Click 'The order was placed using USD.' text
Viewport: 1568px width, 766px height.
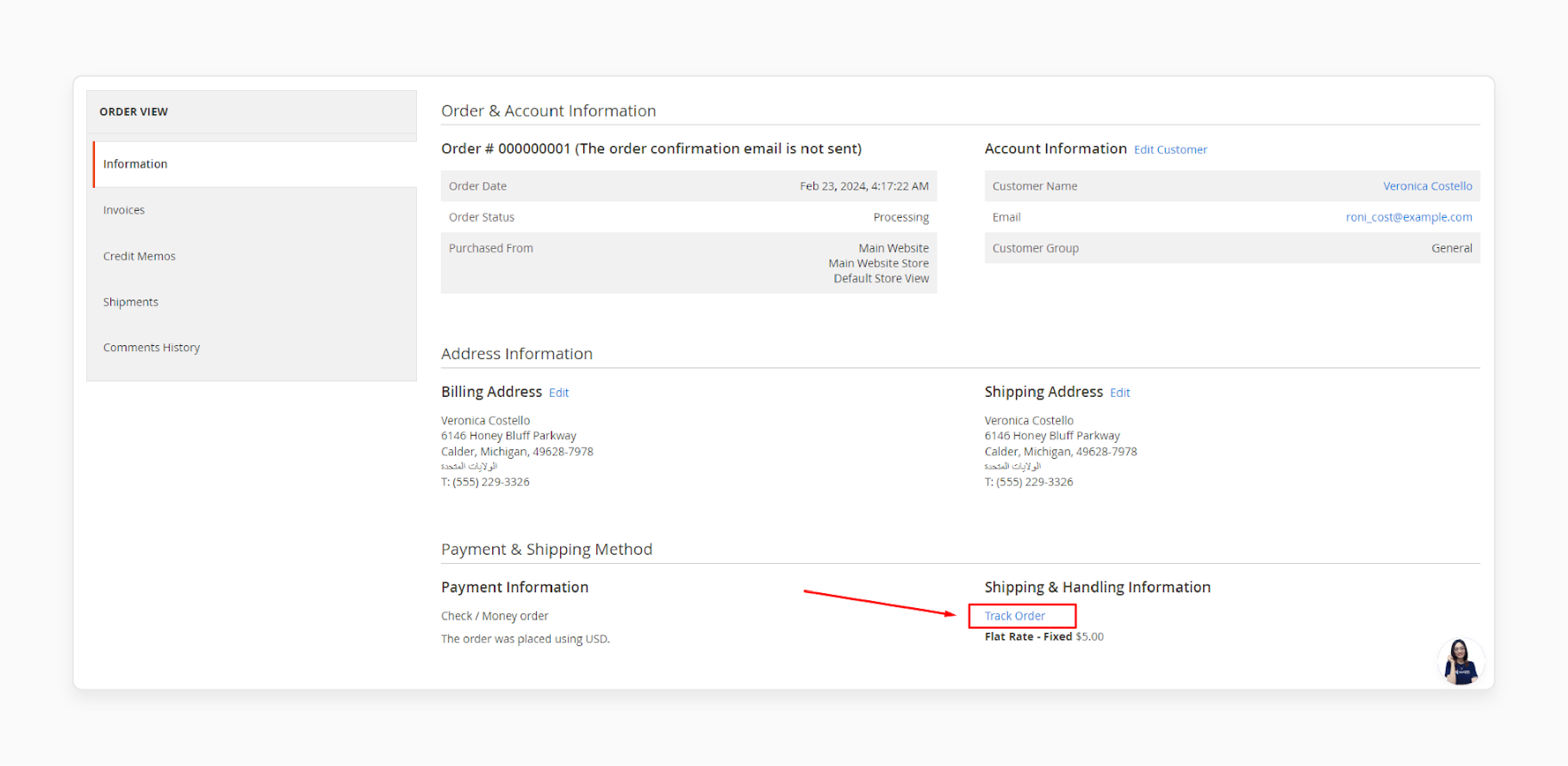pyautogui.click(x=525, y=639)
